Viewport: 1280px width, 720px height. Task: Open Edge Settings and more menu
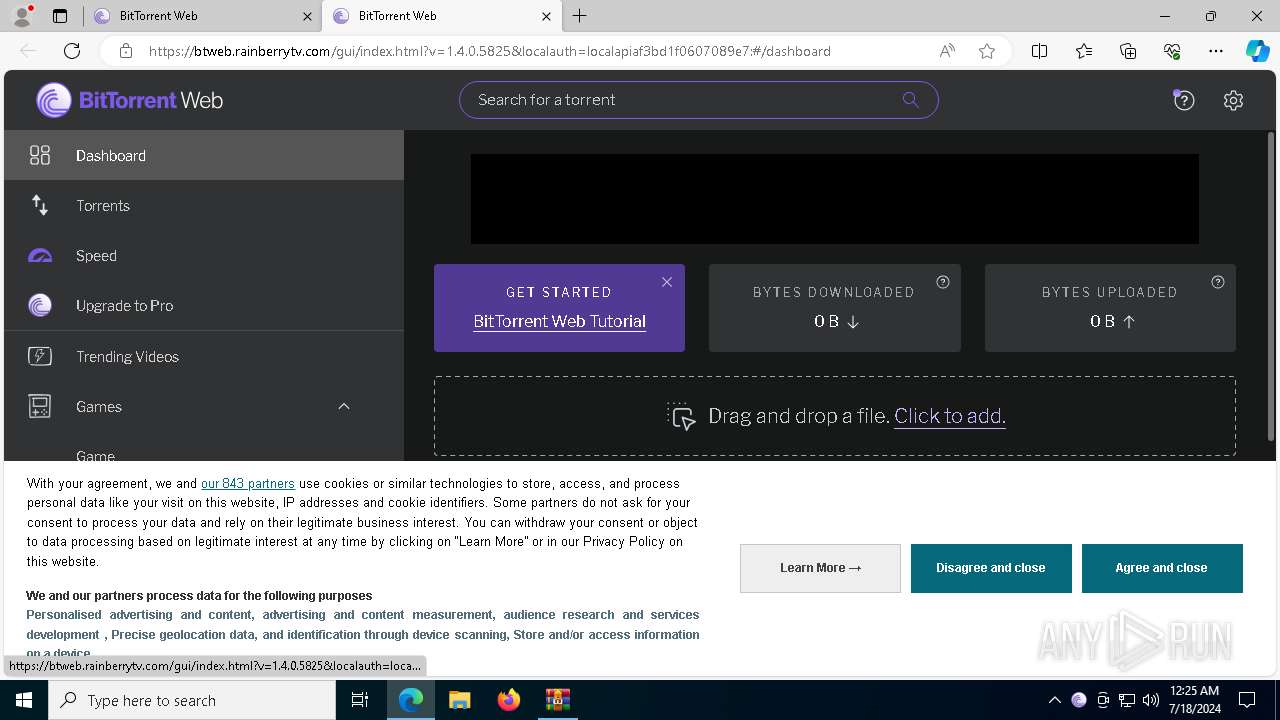tap(1216, 51)
